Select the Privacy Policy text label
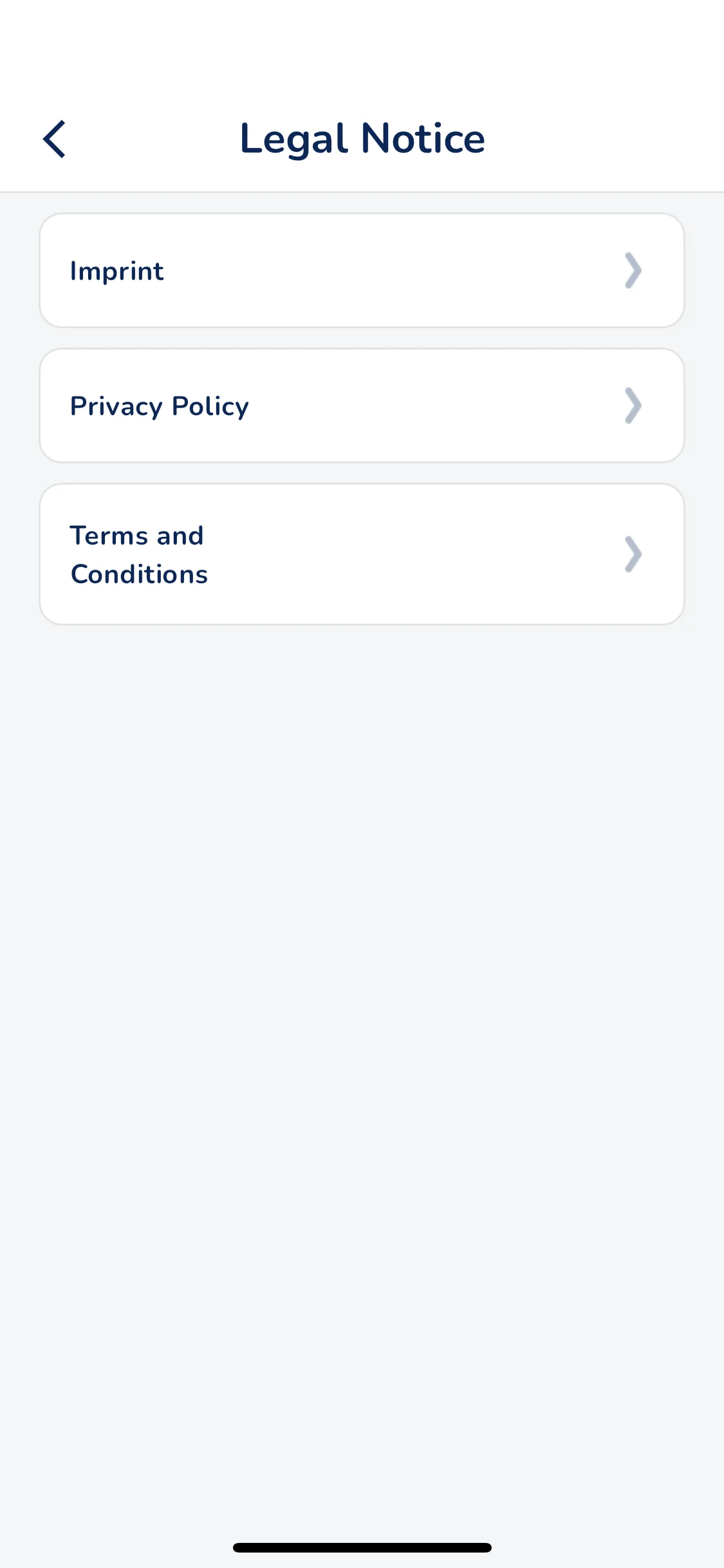 click(160, 407)
